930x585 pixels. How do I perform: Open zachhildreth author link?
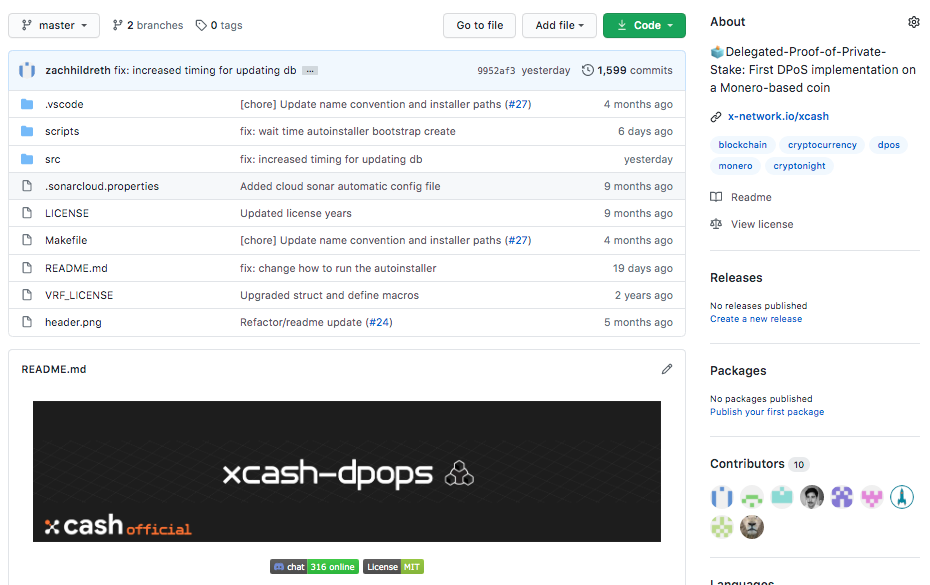[78, 70]
